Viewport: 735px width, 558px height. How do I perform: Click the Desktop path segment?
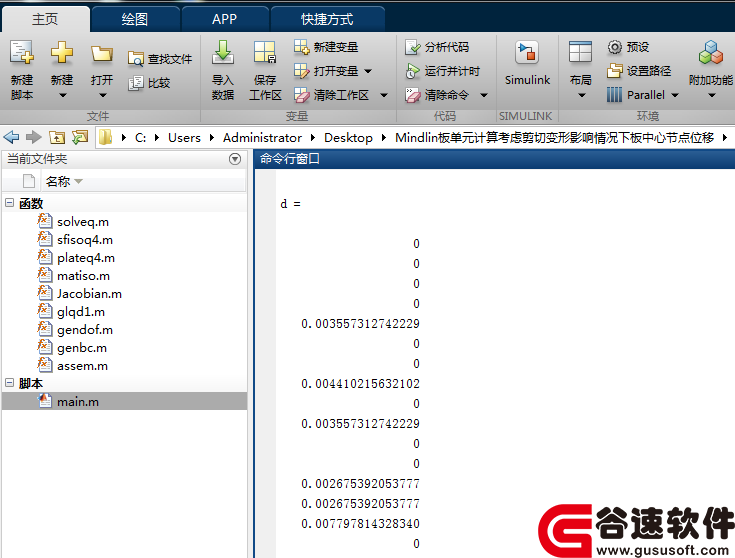(348, 138)
